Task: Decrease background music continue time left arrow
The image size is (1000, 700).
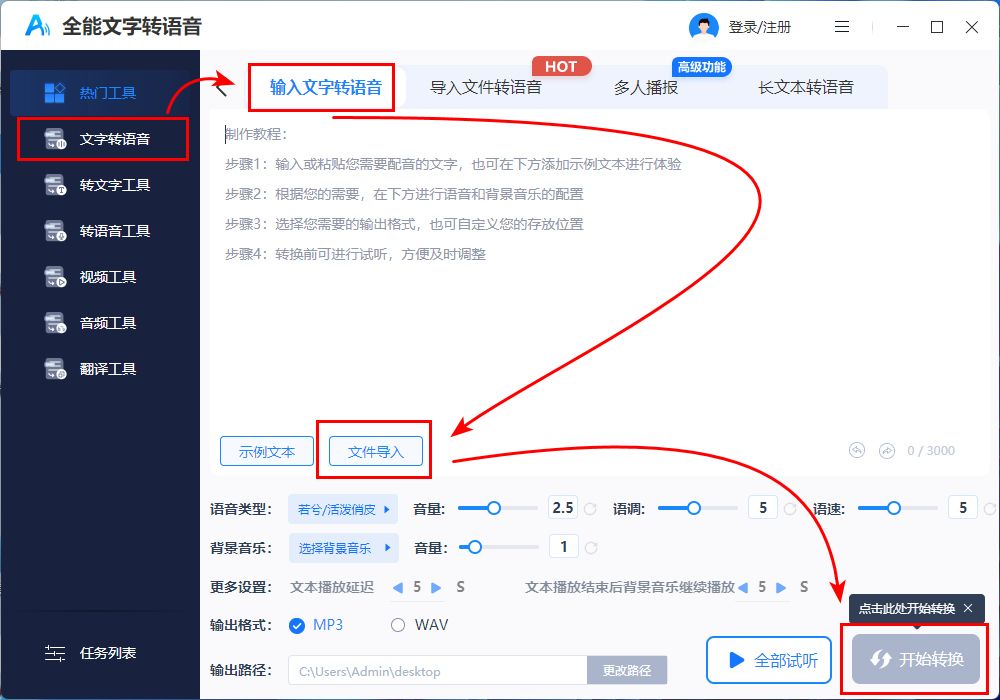Action: click(x=743, y=587)
